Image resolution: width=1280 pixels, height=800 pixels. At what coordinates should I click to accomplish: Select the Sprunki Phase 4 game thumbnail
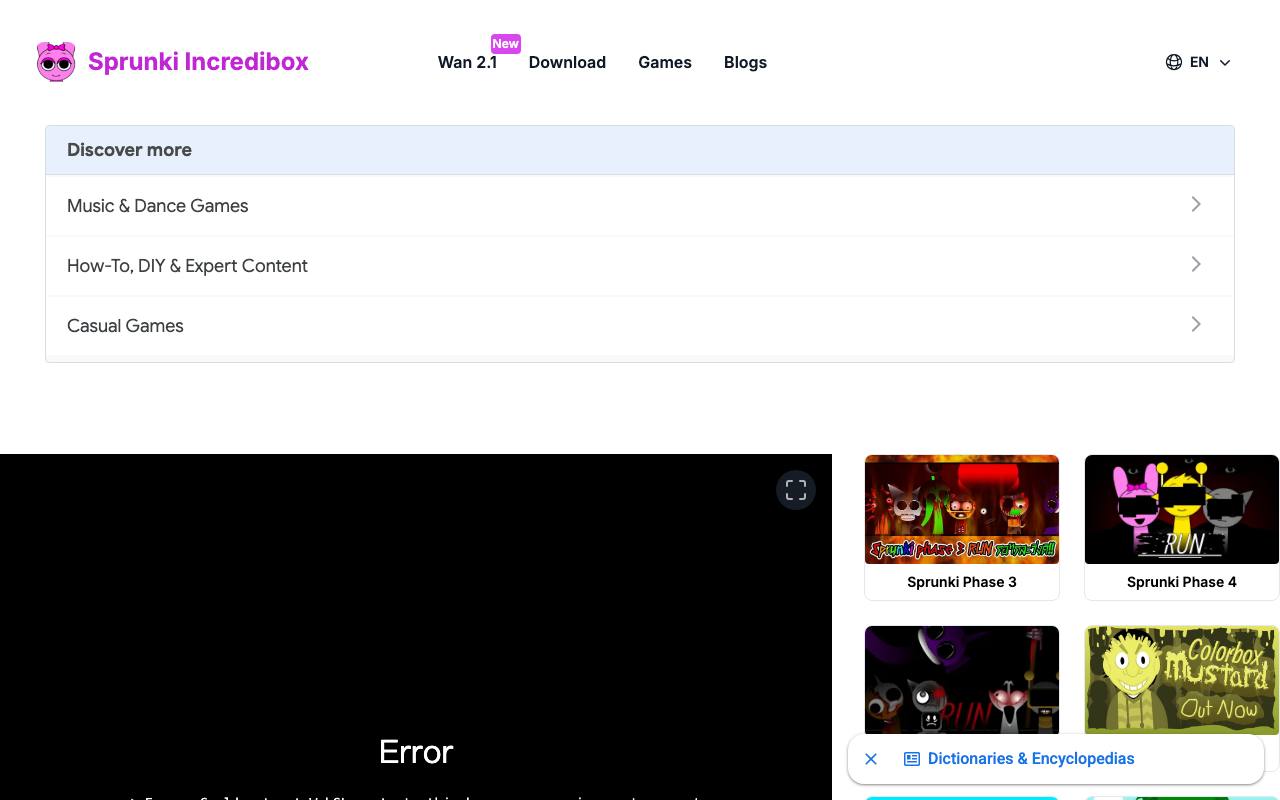point(1182,510)
